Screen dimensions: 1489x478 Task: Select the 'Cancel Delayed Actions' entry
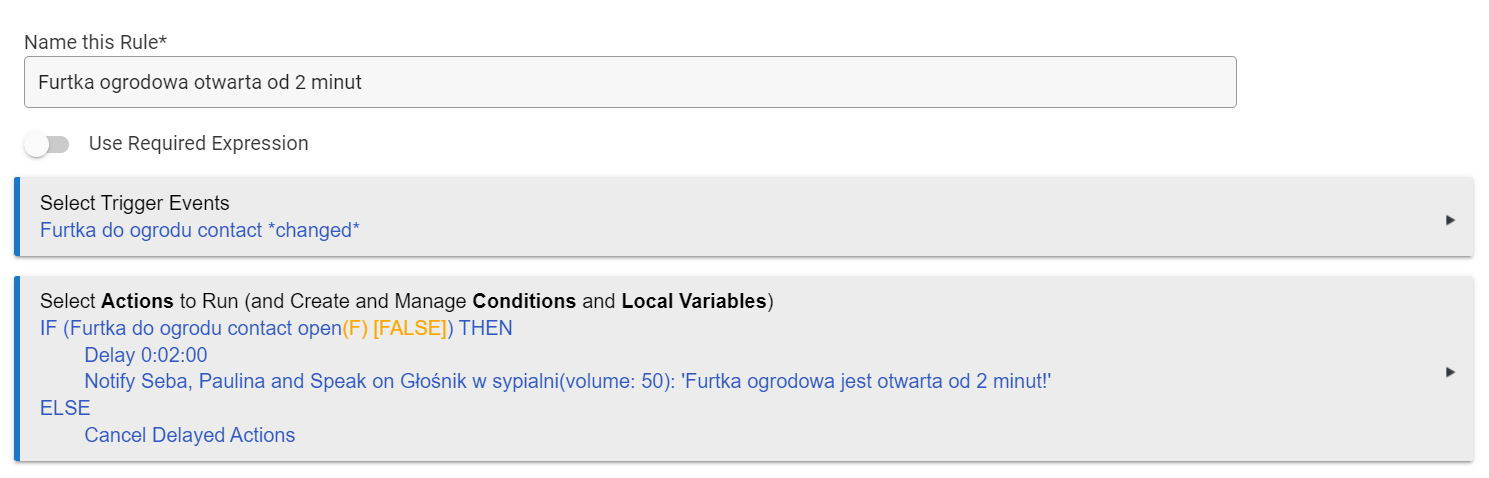(190, 435)
